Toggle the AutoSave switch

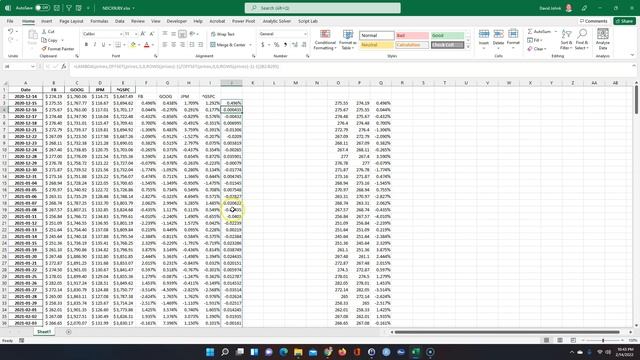tap(42, 8)
